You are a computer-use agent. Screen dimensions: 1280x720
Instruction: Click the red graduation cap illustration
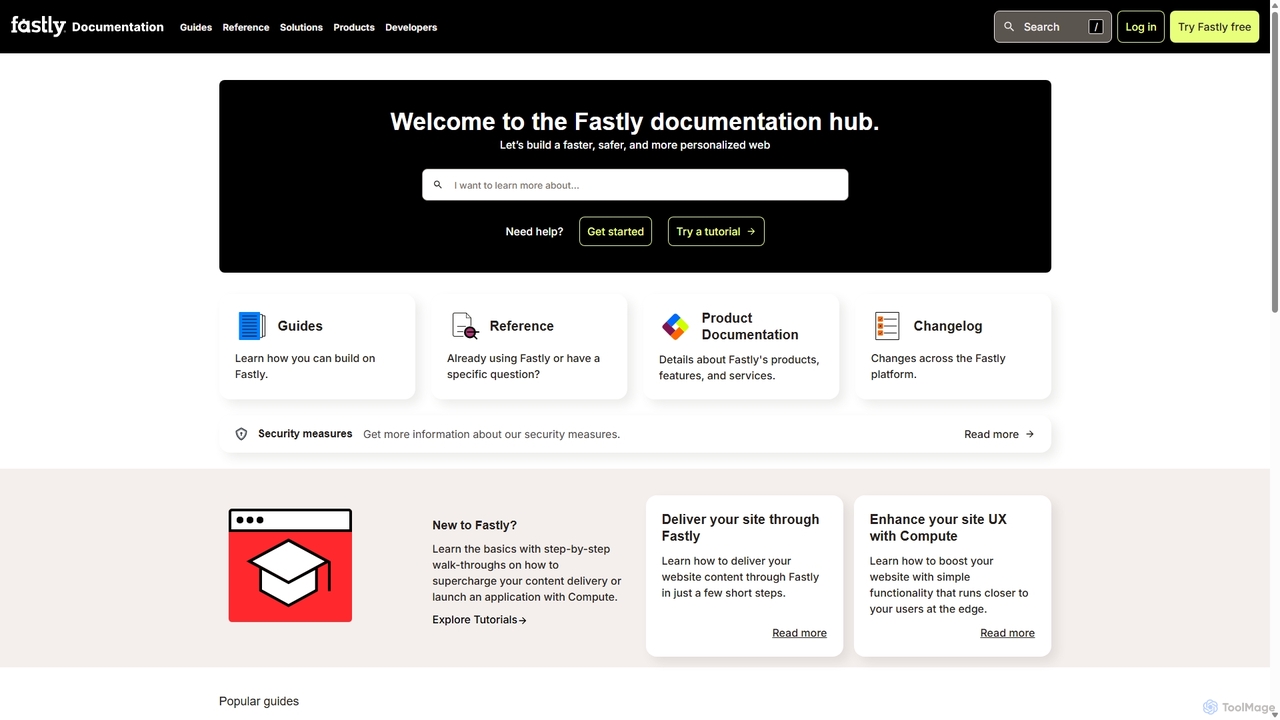click(x=290, y=565)
